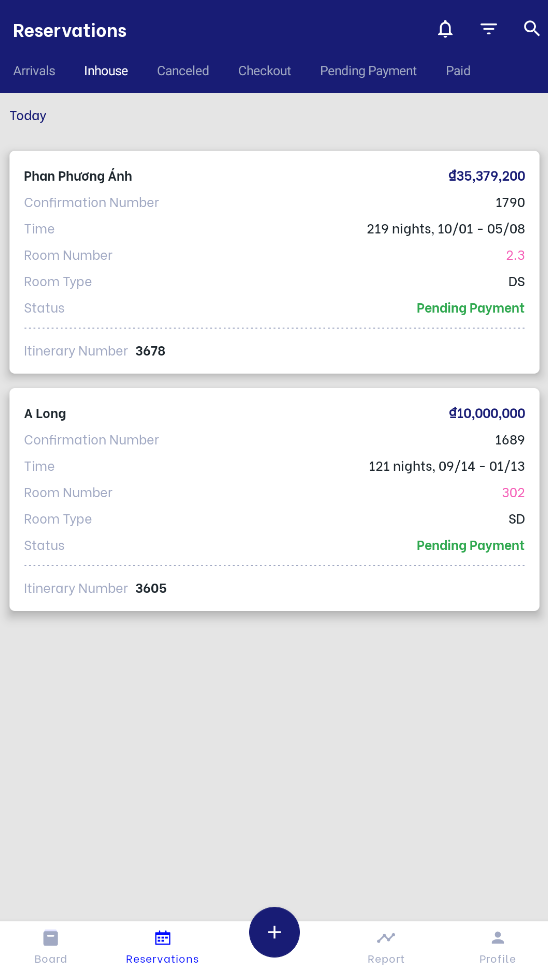Open the filter list icon
Image resolution: width=548 pixels, height=969 pixels.
pyautogui.click(x=489, y=29)
